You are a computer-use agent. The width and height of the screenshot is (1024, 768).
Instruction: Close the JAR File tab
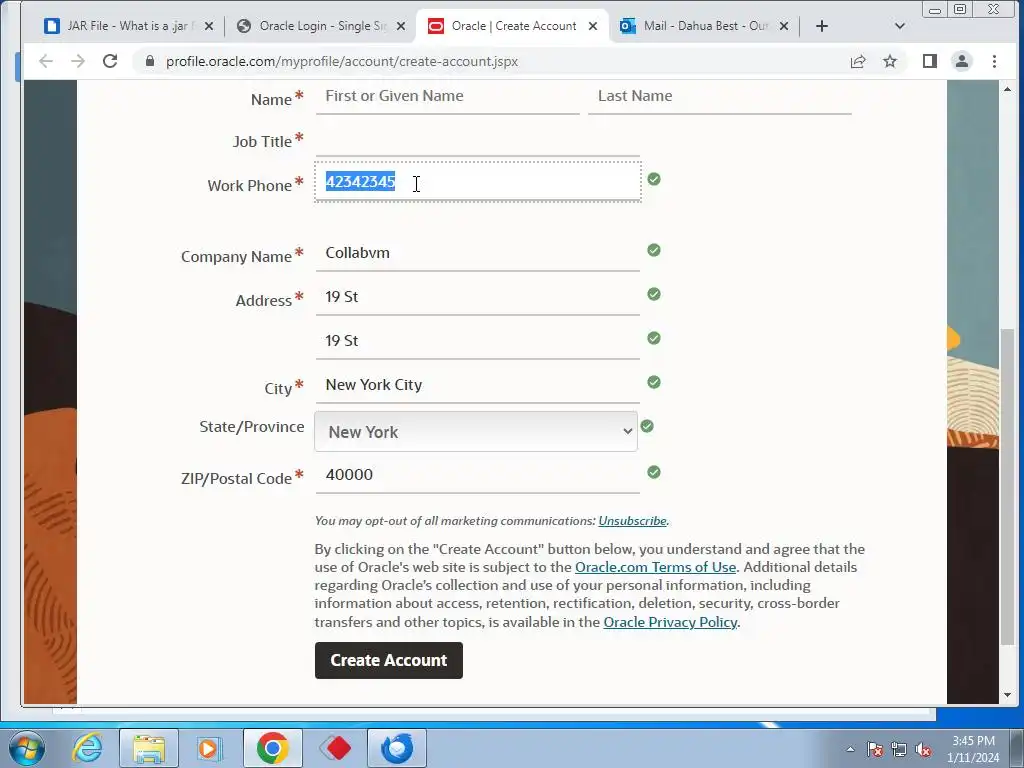[x=208, y=26]
